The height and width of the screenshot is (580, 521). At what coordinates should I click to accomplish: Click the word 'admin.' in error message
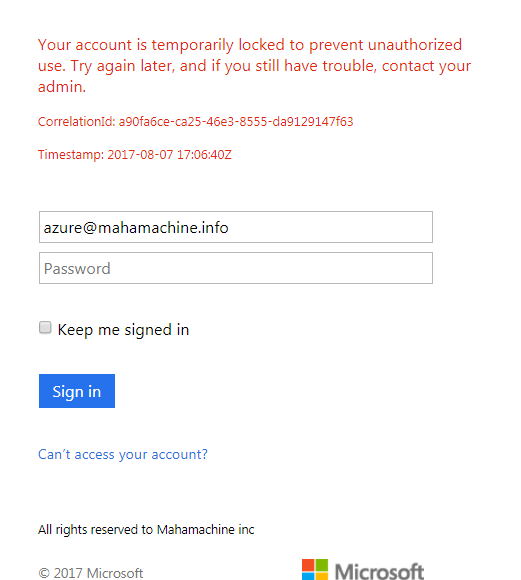(x=62, y=87)
